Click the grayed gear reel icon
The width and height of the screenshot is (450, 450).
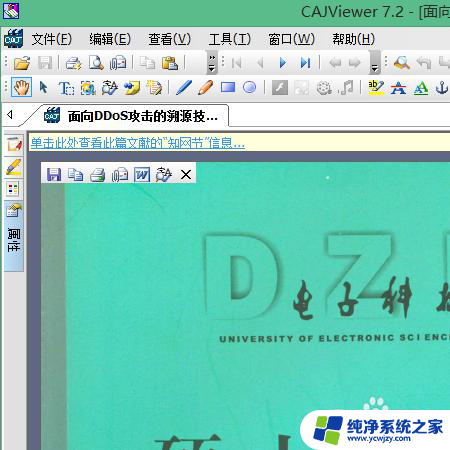pos(323,88)
